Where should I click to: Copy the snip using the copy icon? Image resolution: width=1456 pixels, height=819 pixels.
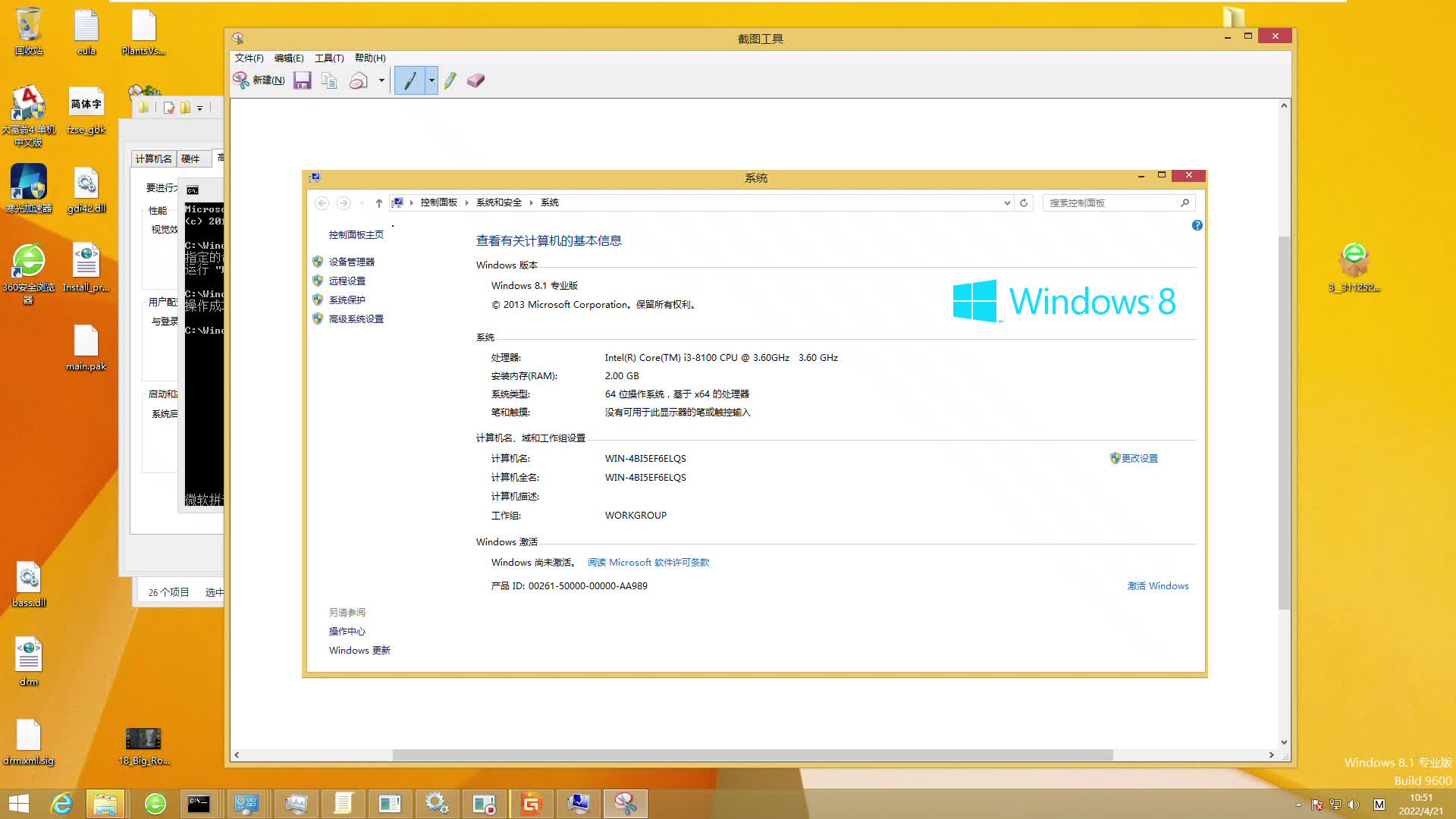329,80
